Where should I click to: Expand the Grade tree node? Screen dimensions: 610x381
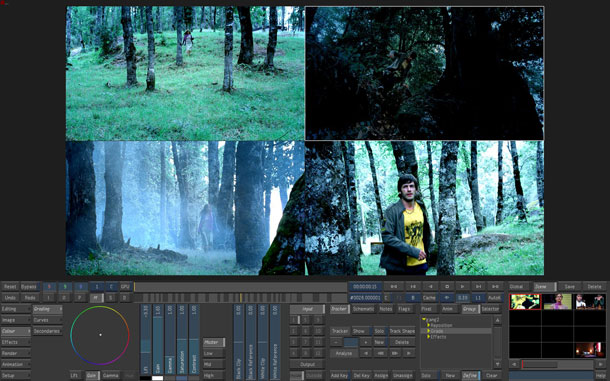pyautogui.click(x=429, y=331)
